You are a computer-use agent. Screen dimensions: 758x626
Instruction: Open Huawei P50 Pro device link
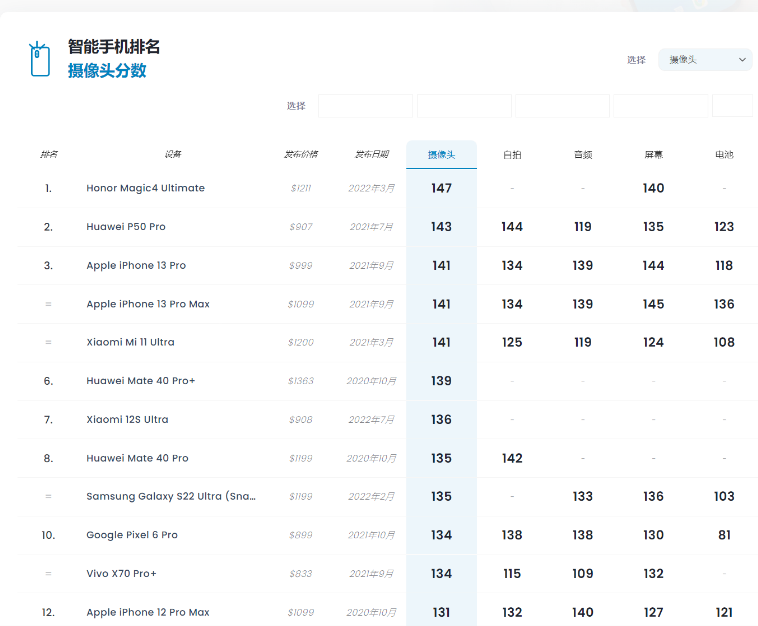(126, 227)
